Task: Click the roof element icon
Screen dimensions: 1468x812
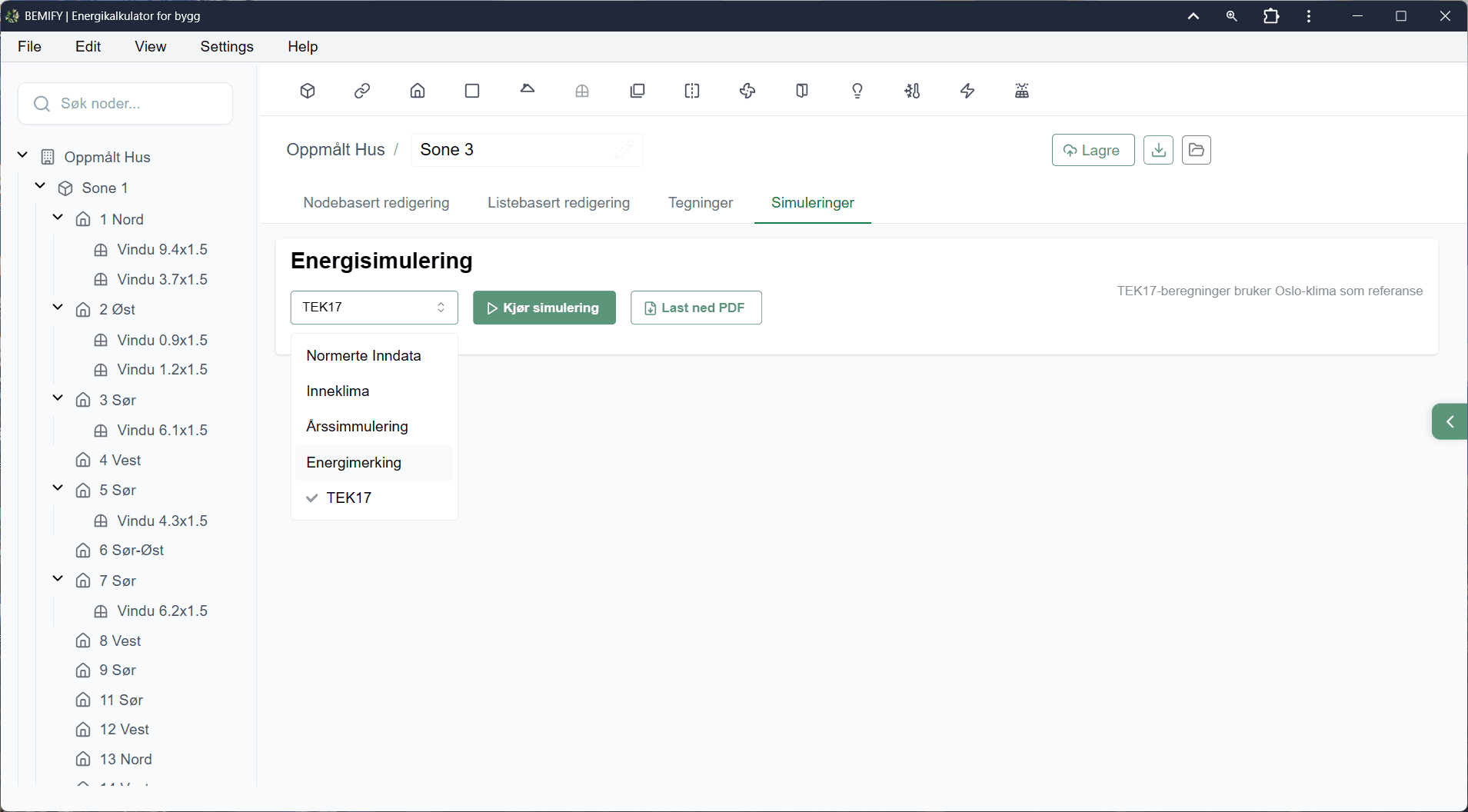Action: coord(528,91)
